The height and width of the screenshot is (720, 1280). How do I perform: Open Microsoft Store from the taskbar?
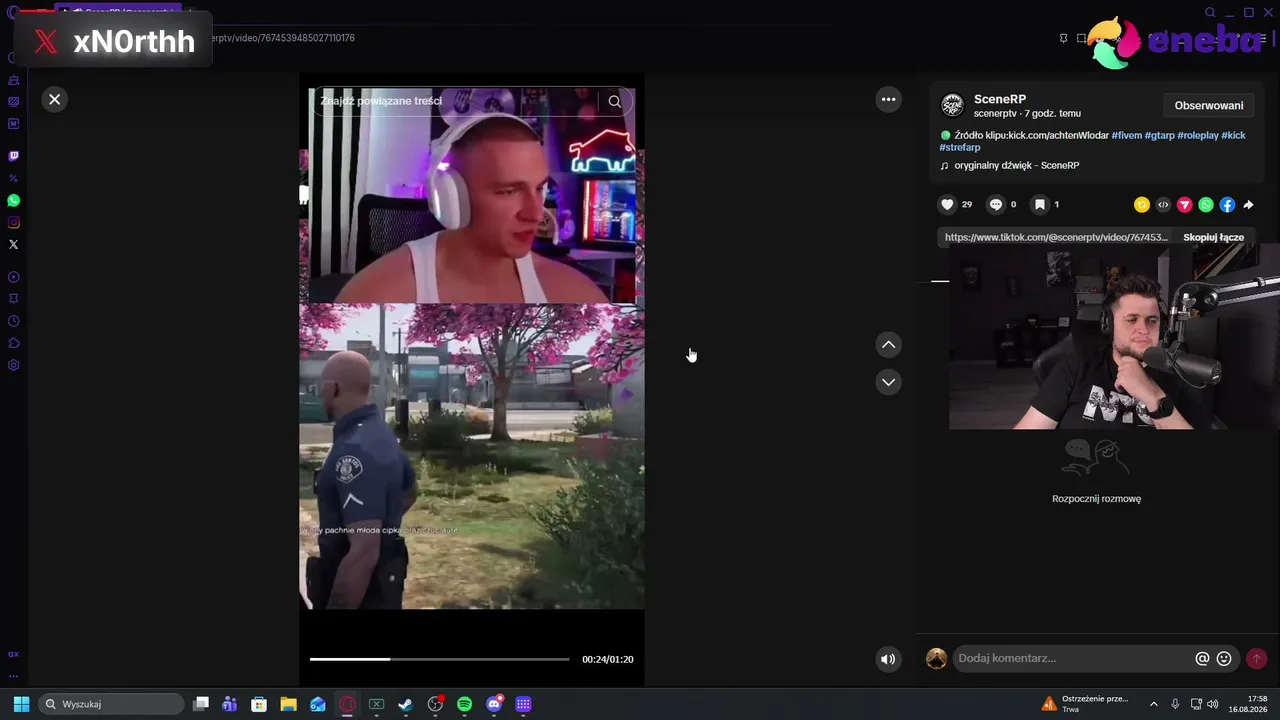(259, 704)
